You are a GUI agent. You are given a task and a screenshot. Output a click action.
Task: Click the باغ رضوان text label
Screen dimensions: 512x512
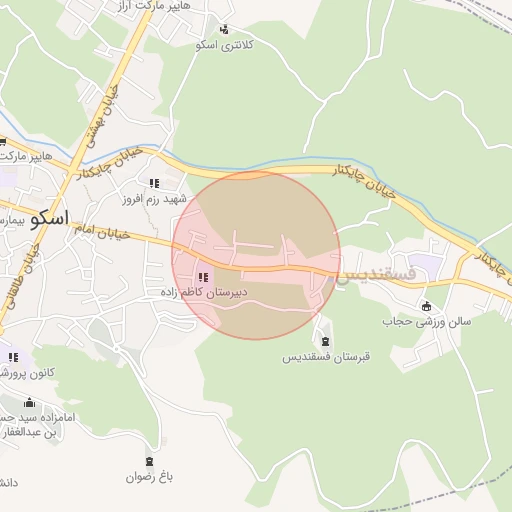click(149, 478)
